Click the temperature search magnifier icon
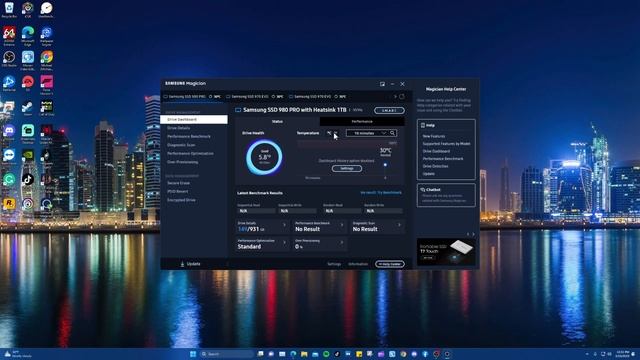This screenshot has height=360, width=640. [x=392, y=133]
